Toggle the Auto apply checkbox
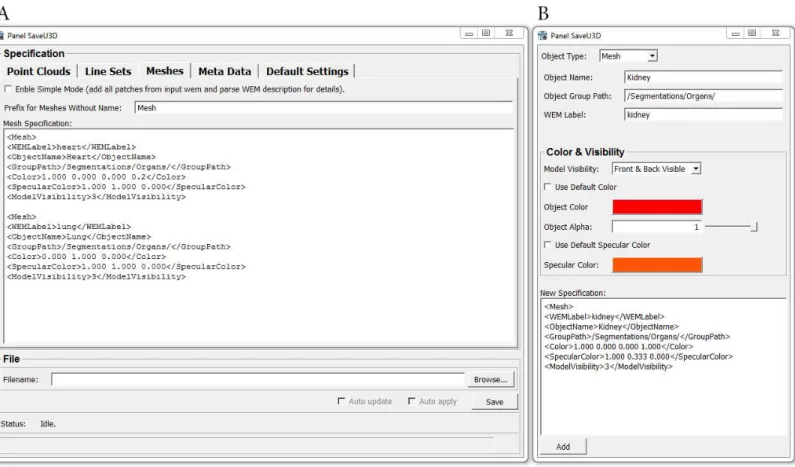The width and height of the screenshot is (795, 467). coord(412,401)
